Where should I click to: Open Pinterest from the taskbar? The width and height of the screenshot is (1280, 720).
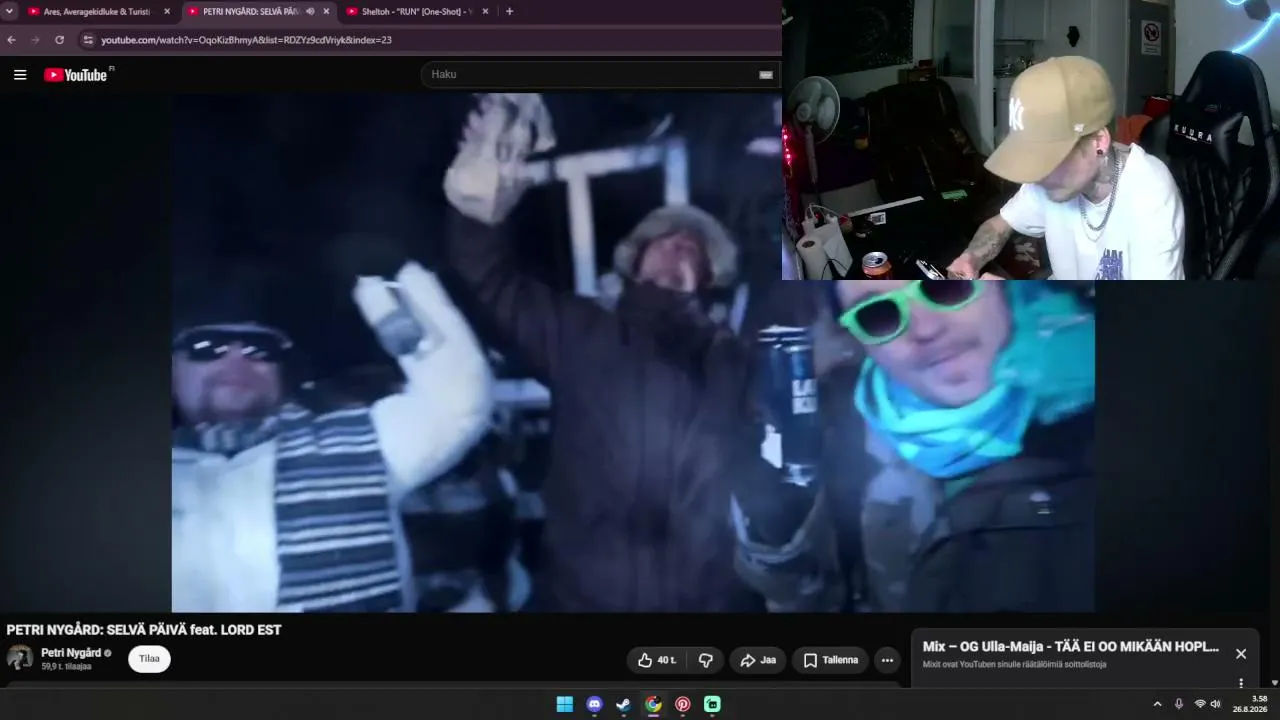pos(682,704)
